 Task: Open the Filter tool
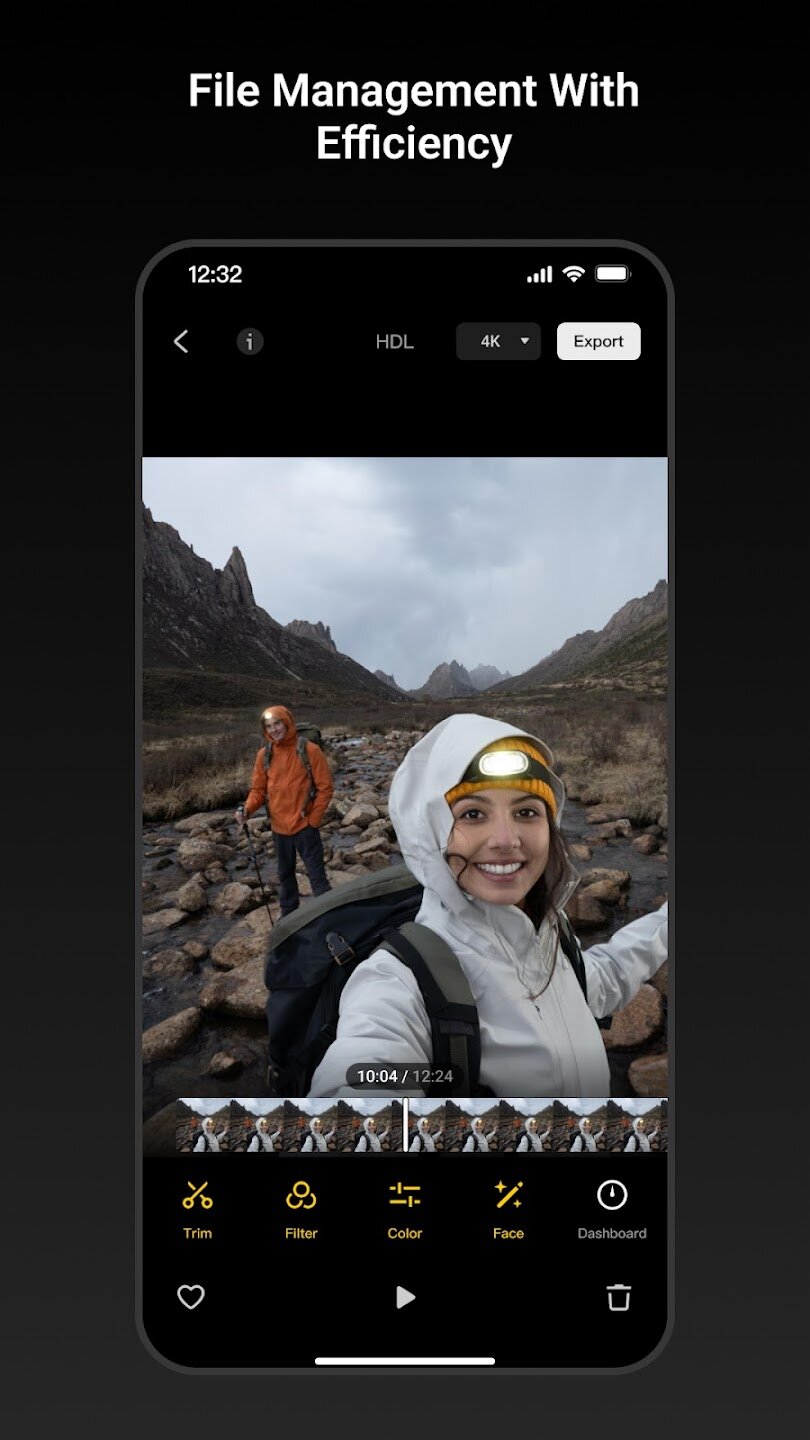click(x=301, y=1209)
